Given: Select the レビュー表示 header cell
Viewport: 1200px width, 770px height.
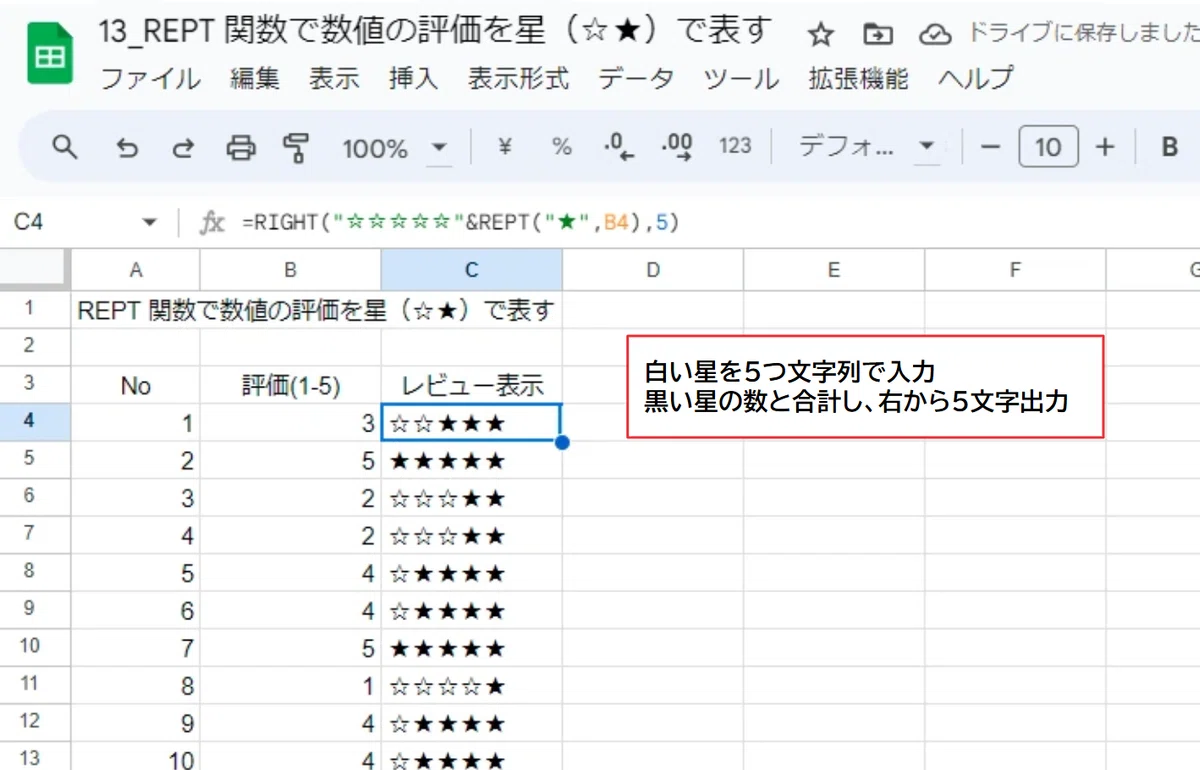Looking at the screenshot, I should click(472, 385).
